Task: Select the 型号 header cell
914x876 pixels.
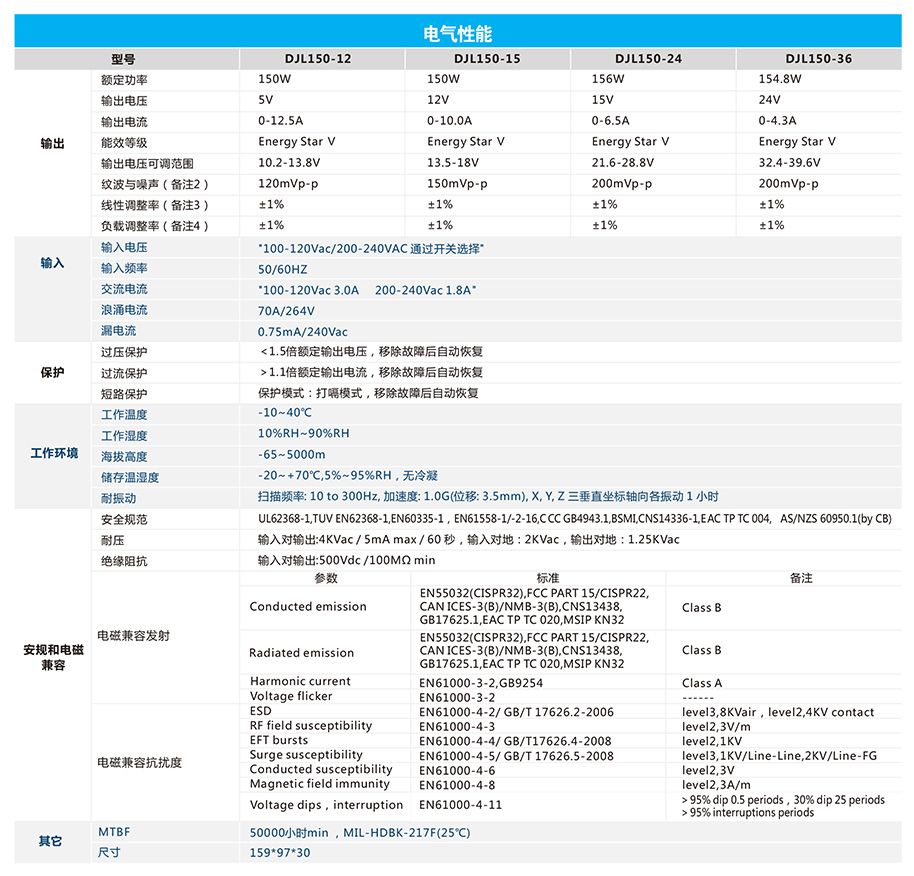Action: point(123,59)
